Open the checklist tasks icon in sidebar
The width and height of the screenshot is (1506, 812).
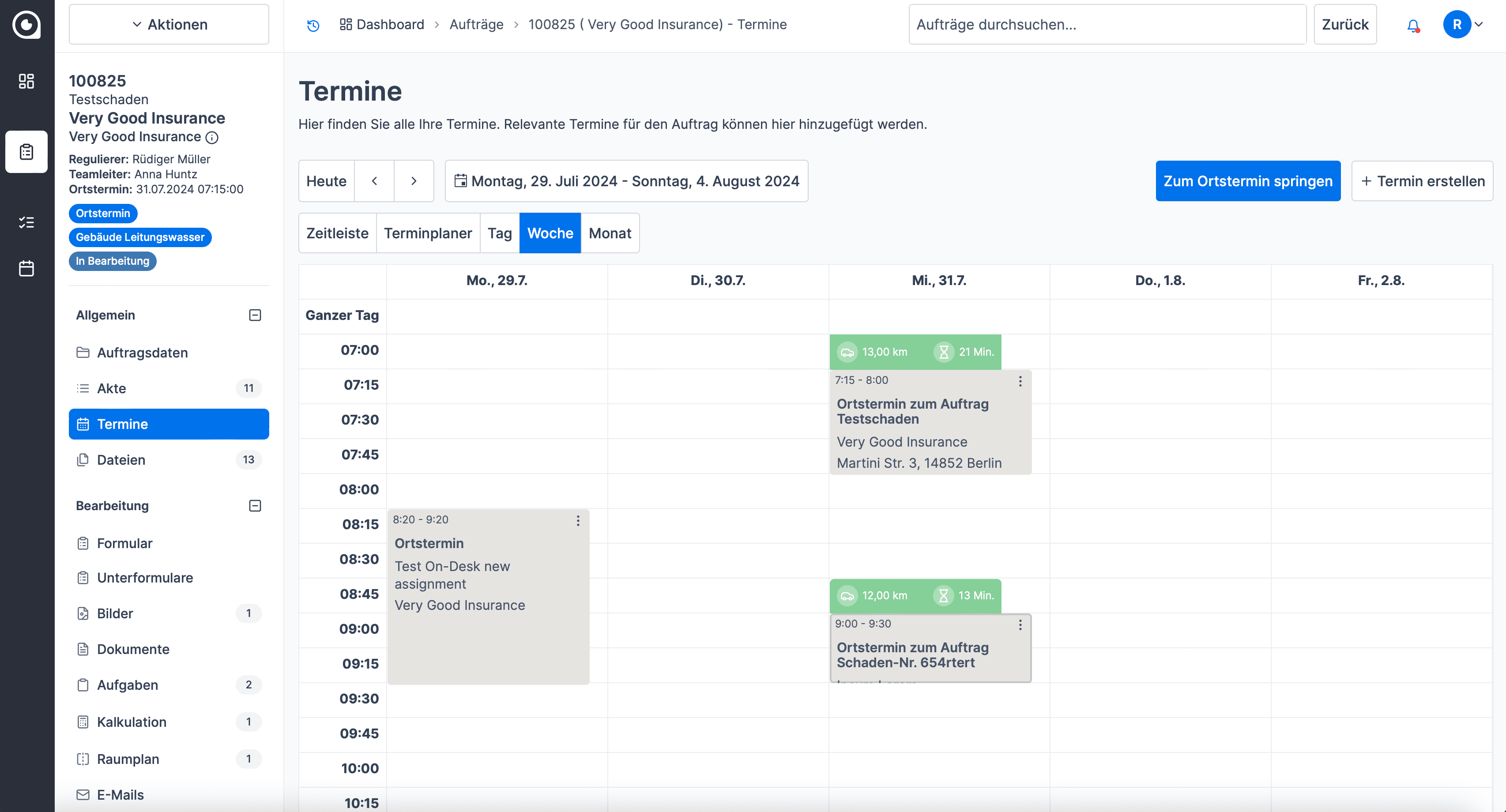click(26, 222)
